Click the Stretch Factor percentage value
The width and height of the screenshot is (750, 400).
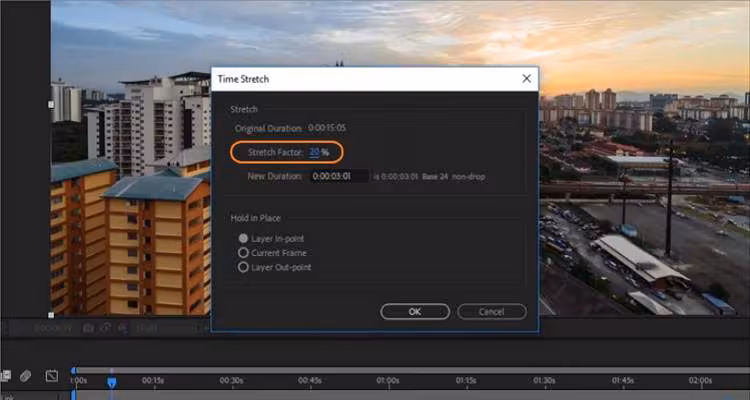(x=314, y=152)
